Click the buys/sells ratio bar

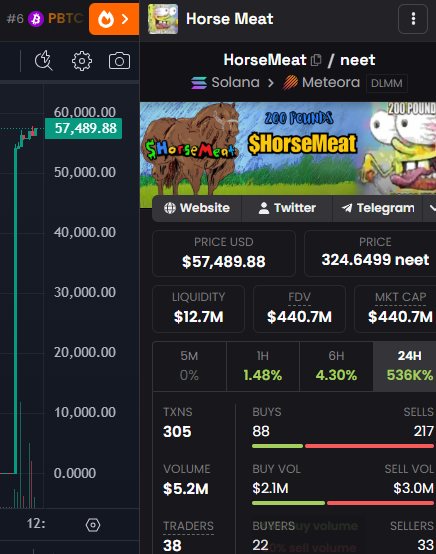(x=343, y=446)
